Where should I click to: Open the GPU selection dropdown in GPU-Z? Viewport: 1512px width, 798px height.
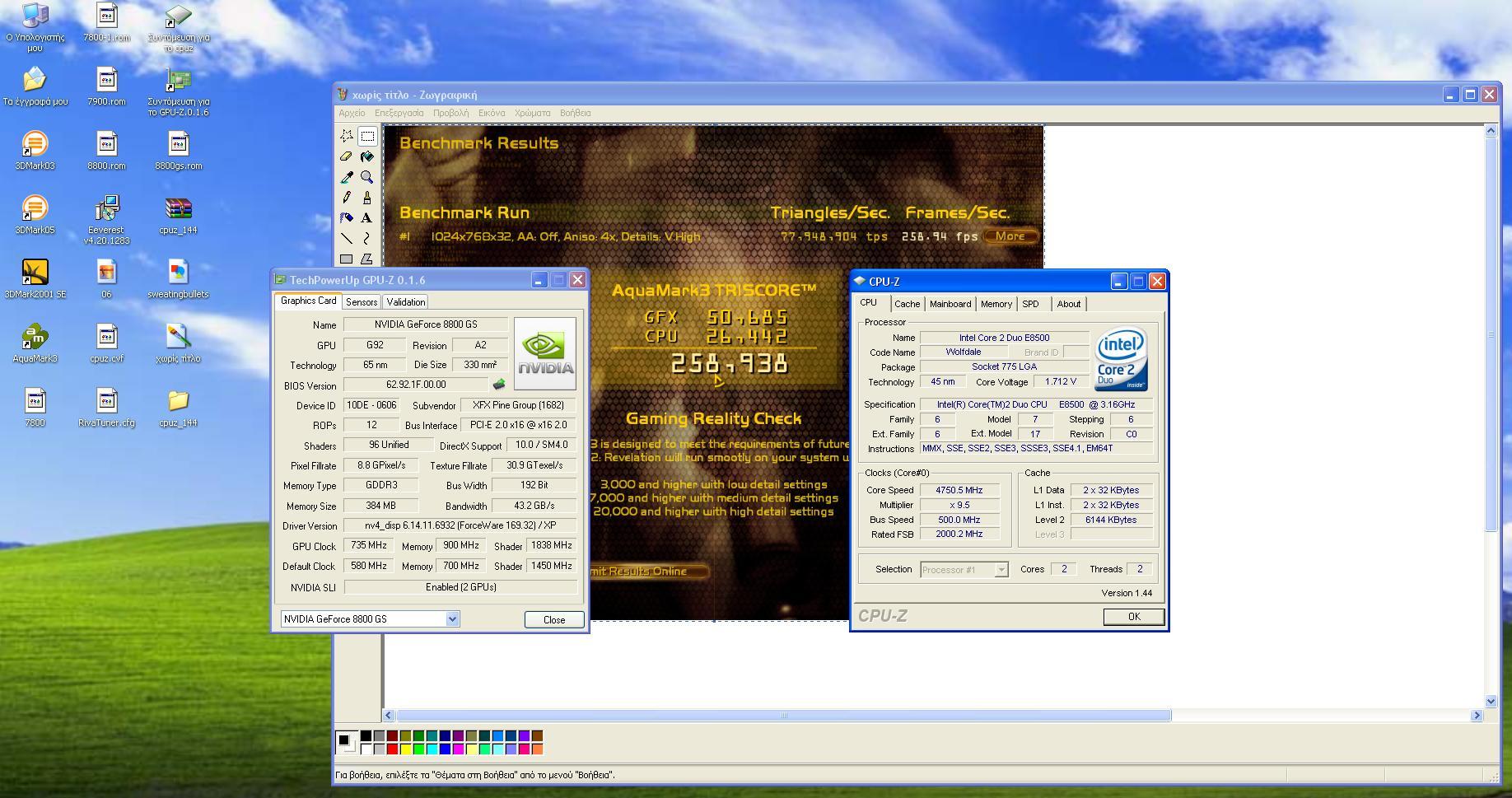click(x=452, y=619)
